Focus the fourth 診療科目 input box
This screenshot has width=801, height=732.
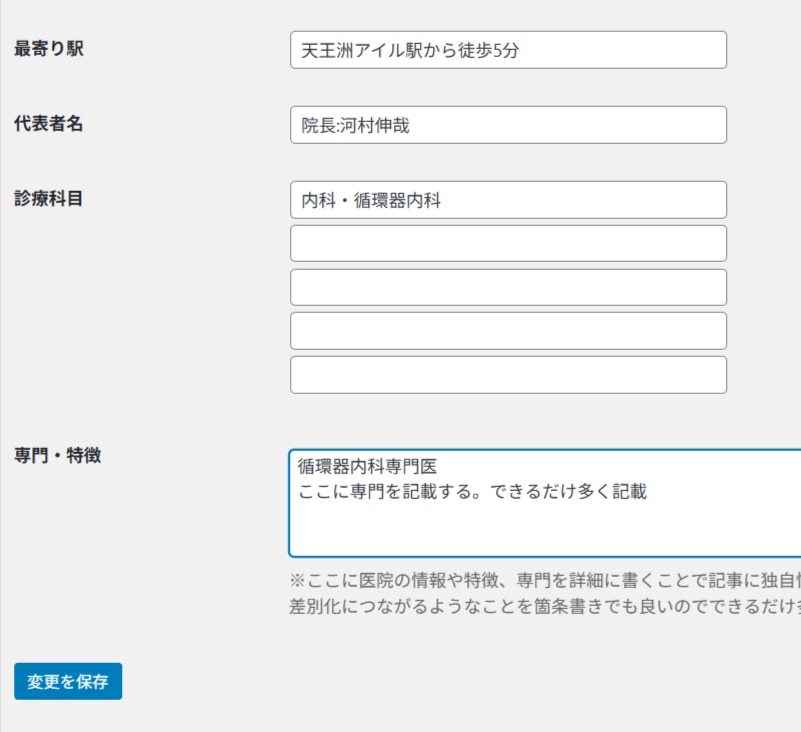coord(508,331)
